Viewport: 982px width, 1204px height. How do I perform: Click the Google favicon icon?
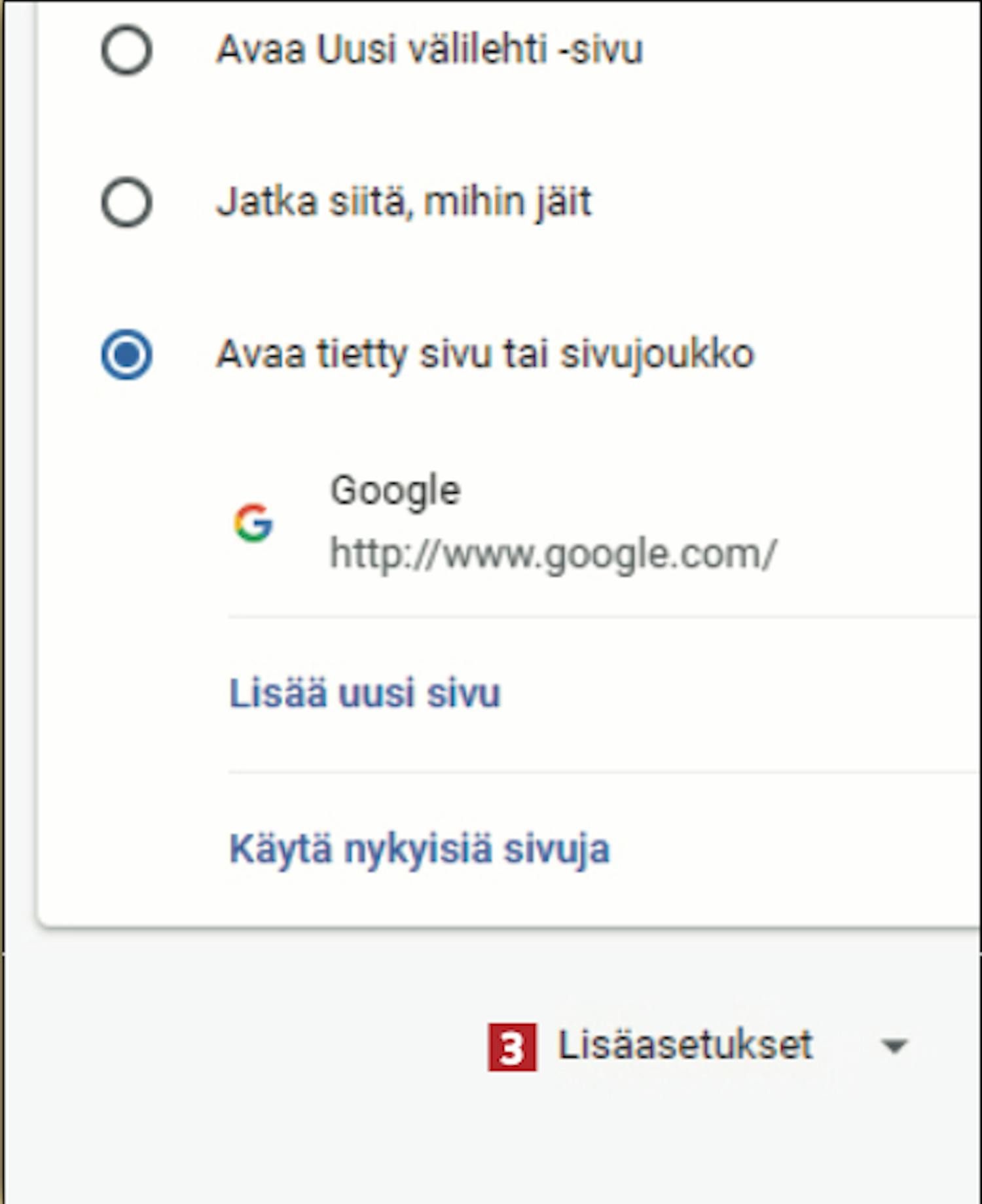[x=253, y=523]
